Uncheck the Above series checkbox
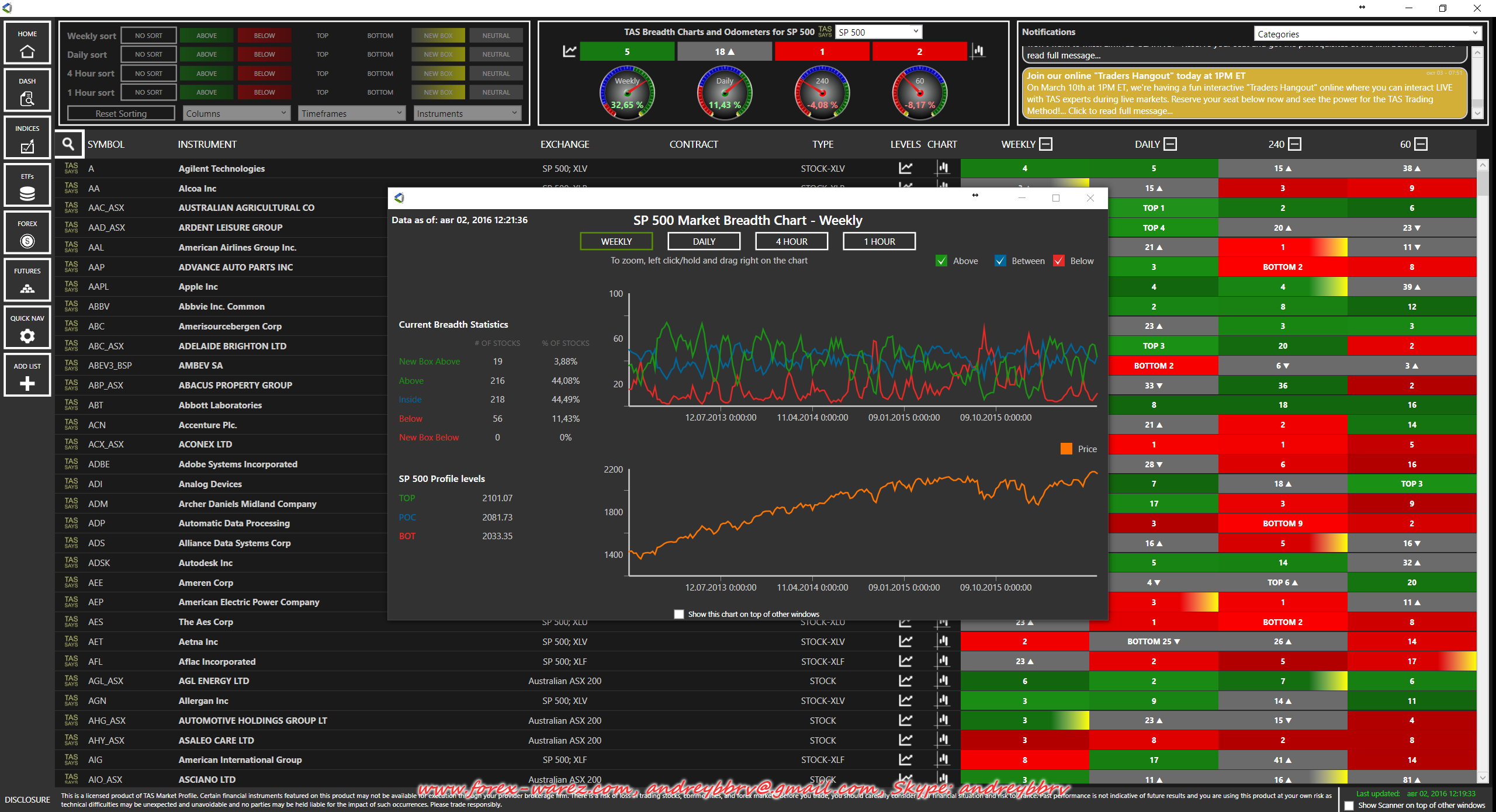 941,261
